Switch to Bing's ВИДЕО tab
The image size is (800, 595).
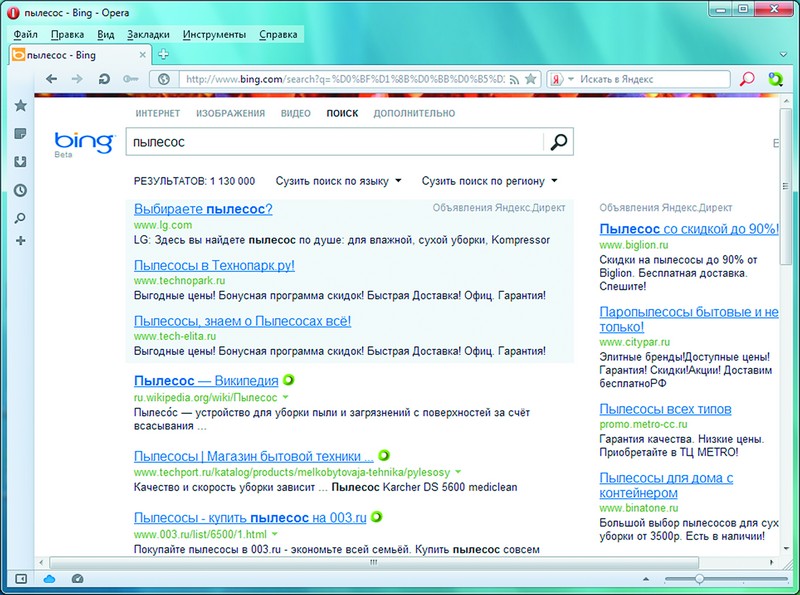[x=295, y=113]
